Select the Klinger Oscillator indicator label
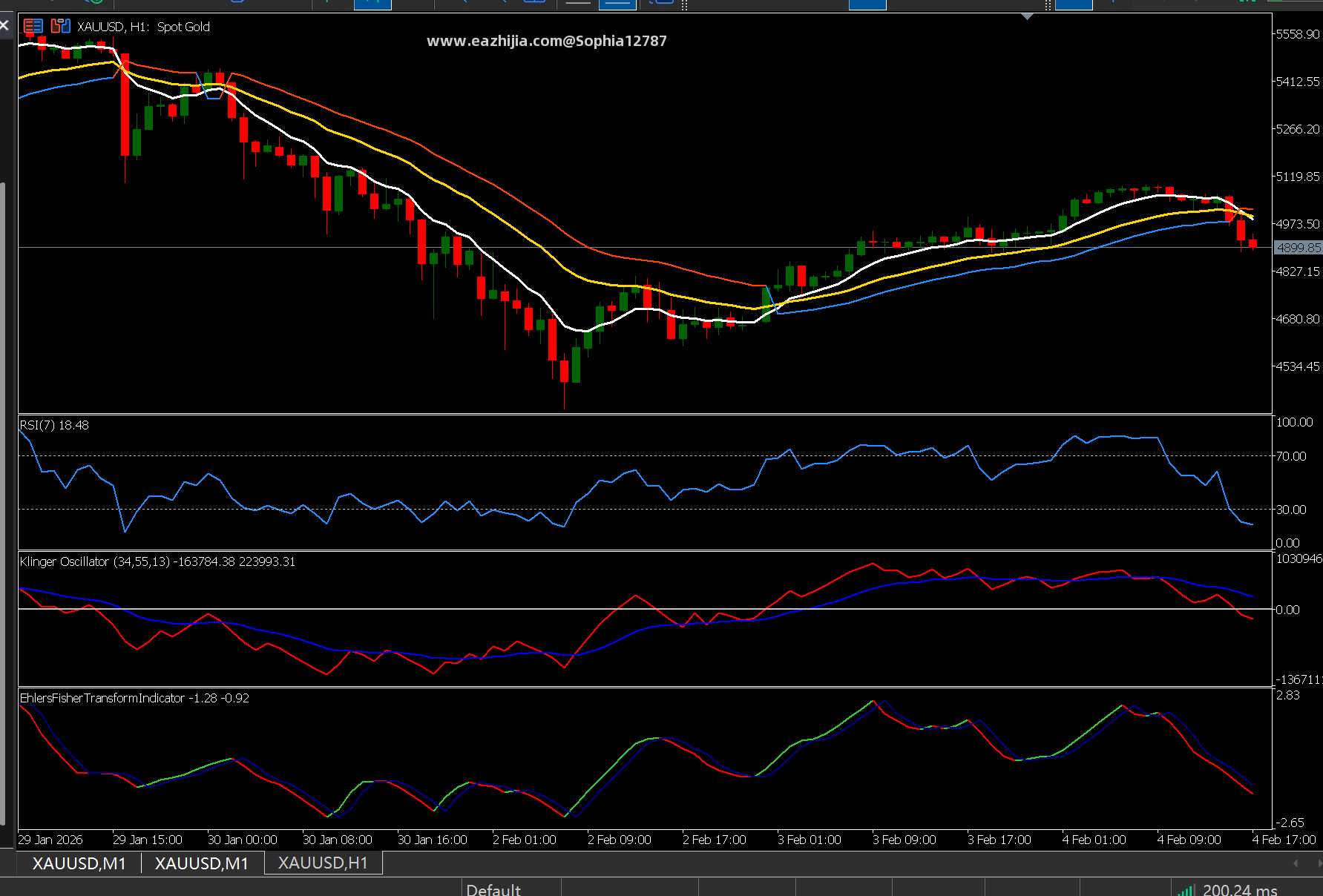The width and height of the screenshot is (1323, 896). 157,561
